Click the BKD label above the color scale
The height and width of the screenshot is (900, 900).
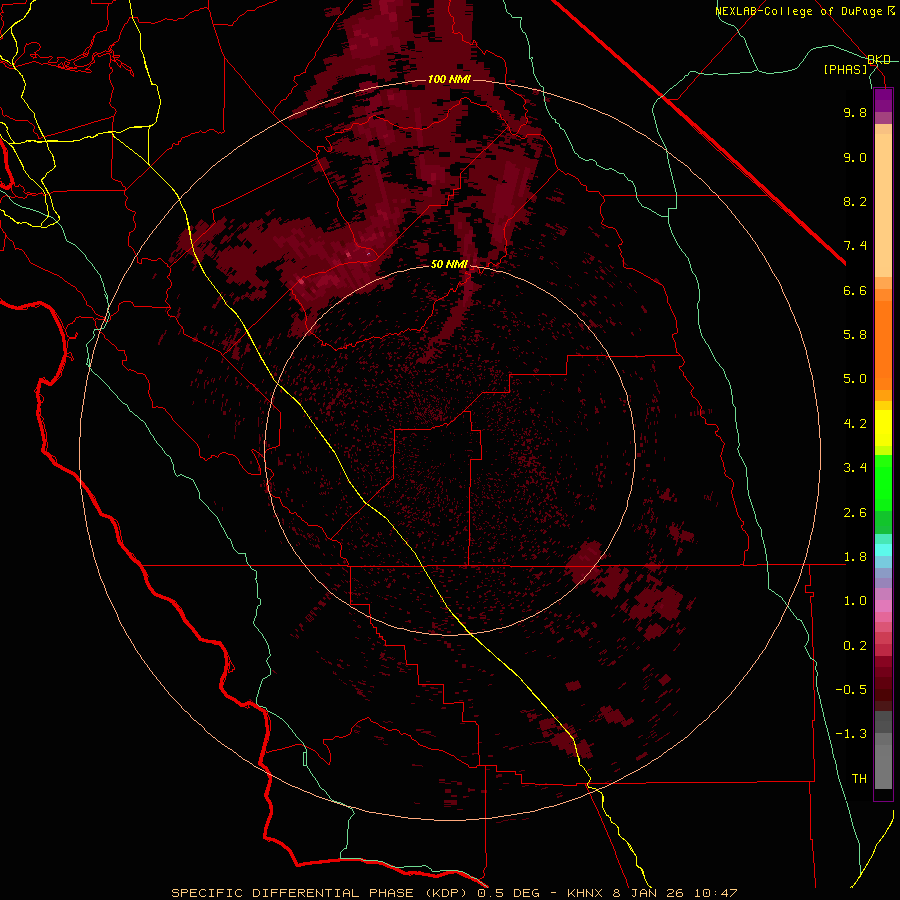click(x=879, y=60)
